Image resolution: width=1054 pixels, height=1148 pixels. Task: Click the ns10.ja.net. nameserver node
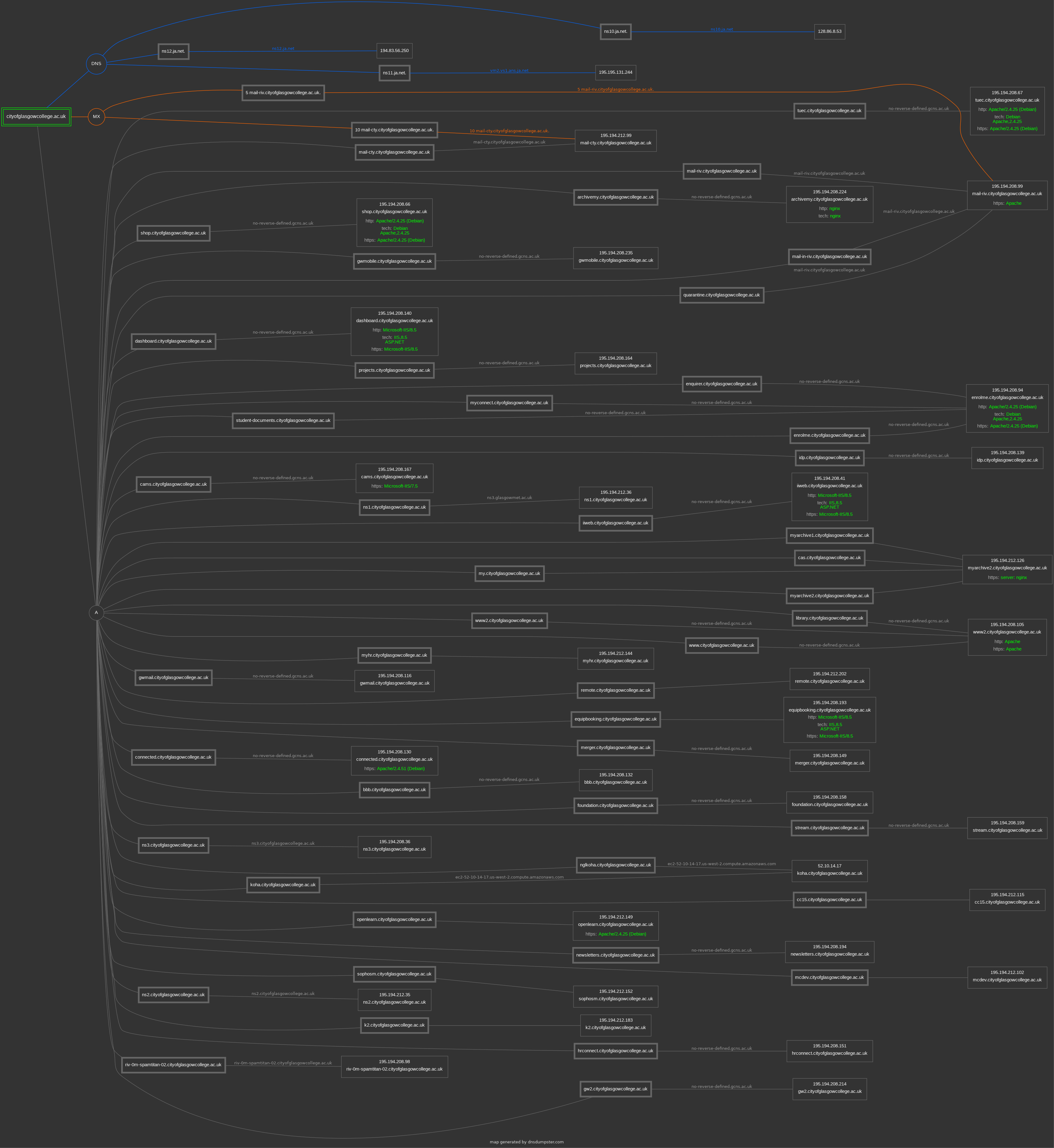coord(616,31)
